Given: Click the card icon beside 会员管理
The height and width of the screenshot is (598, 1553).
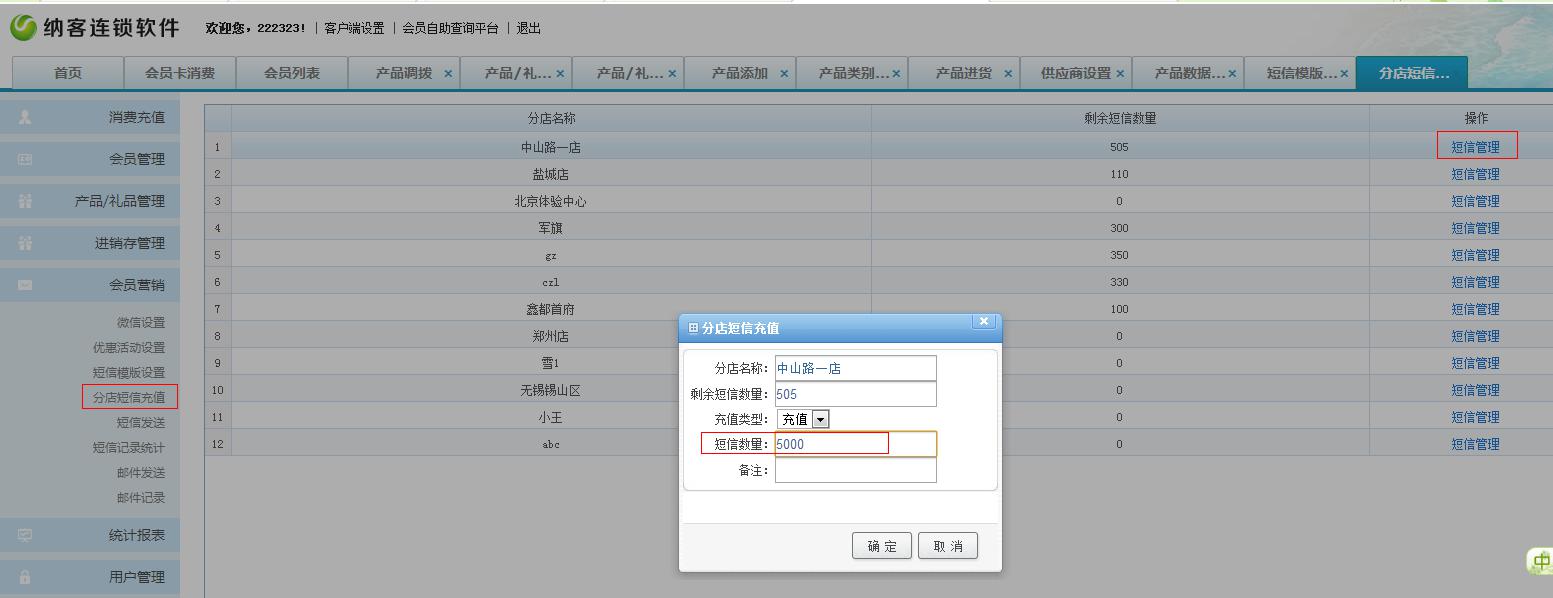Looking at the screenshot, I should pyautogui.click(x=25, y=160).
